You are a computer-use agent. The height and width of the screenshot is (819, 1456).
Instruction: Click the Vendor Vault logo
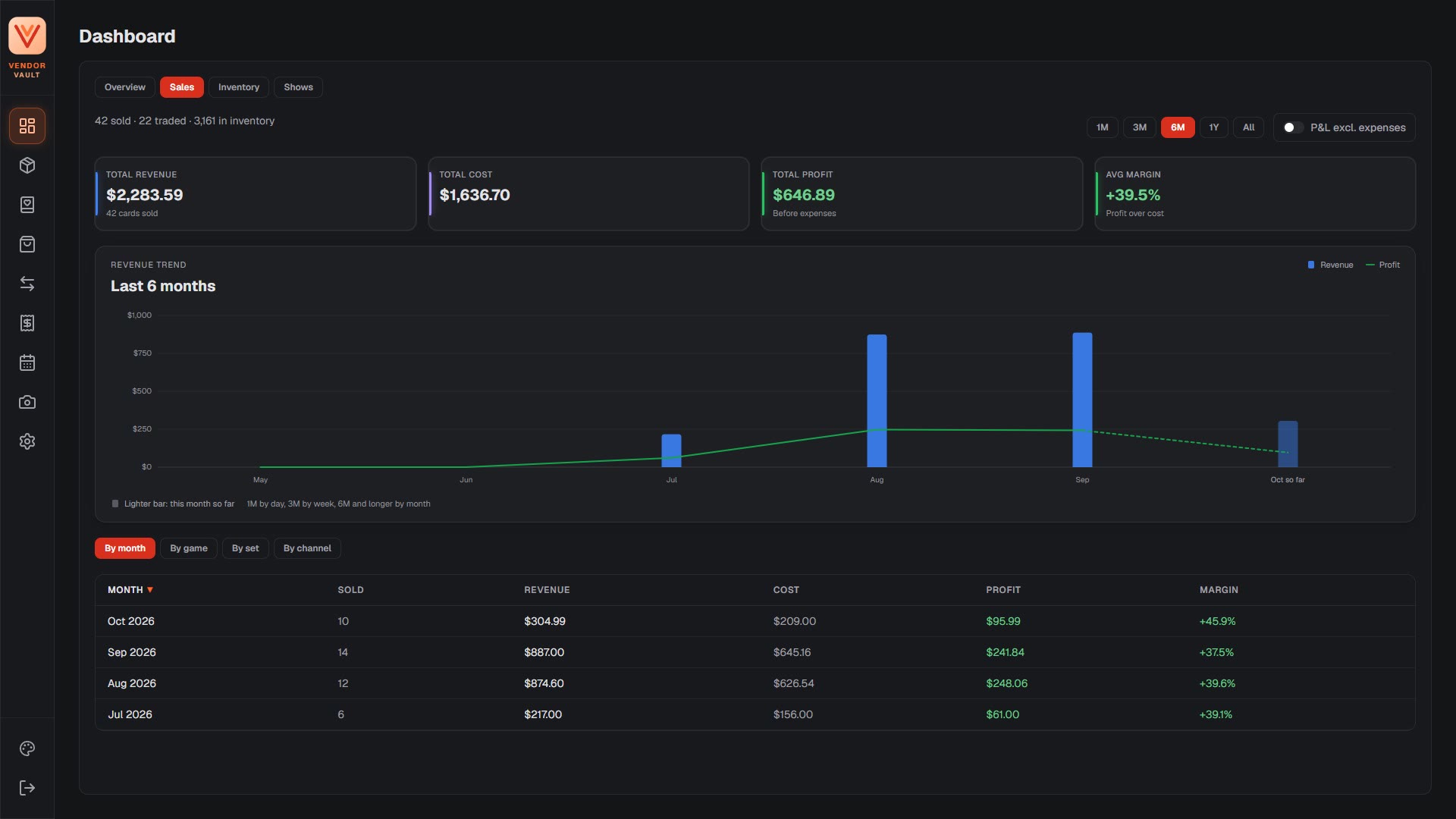[x=27, y=36]
